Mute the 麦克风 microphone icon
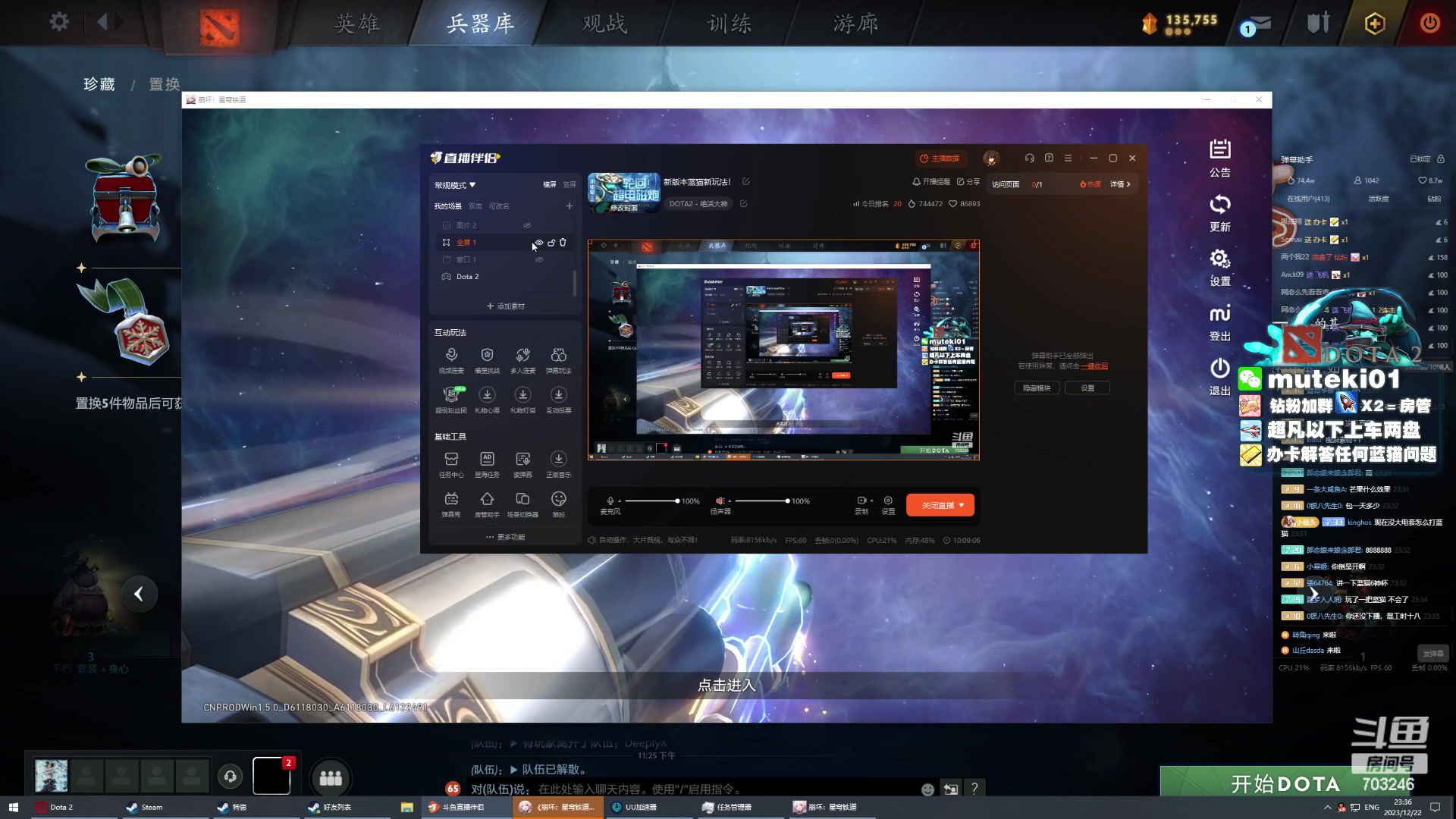 point(610,500)
